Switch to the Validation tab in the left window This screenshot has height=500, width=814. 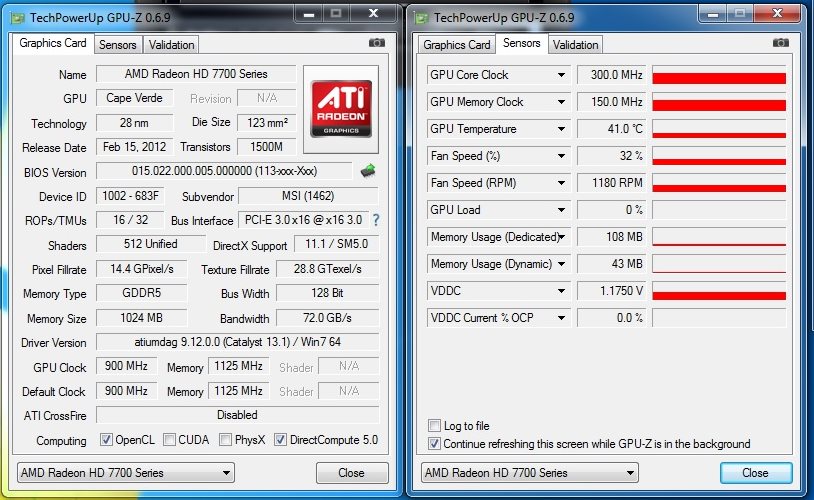pos(171,45)
